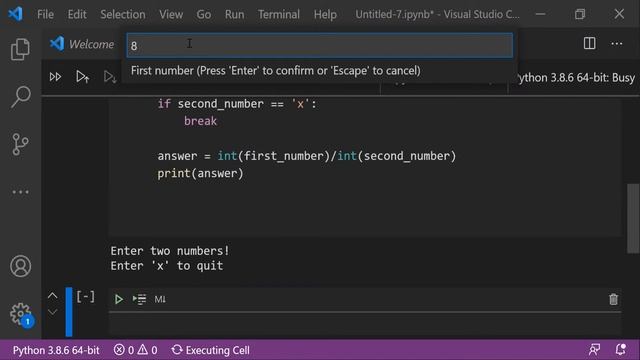Viewport: 640px width, 360px height.
Task: Open File menu
Action: coord(45,14)
